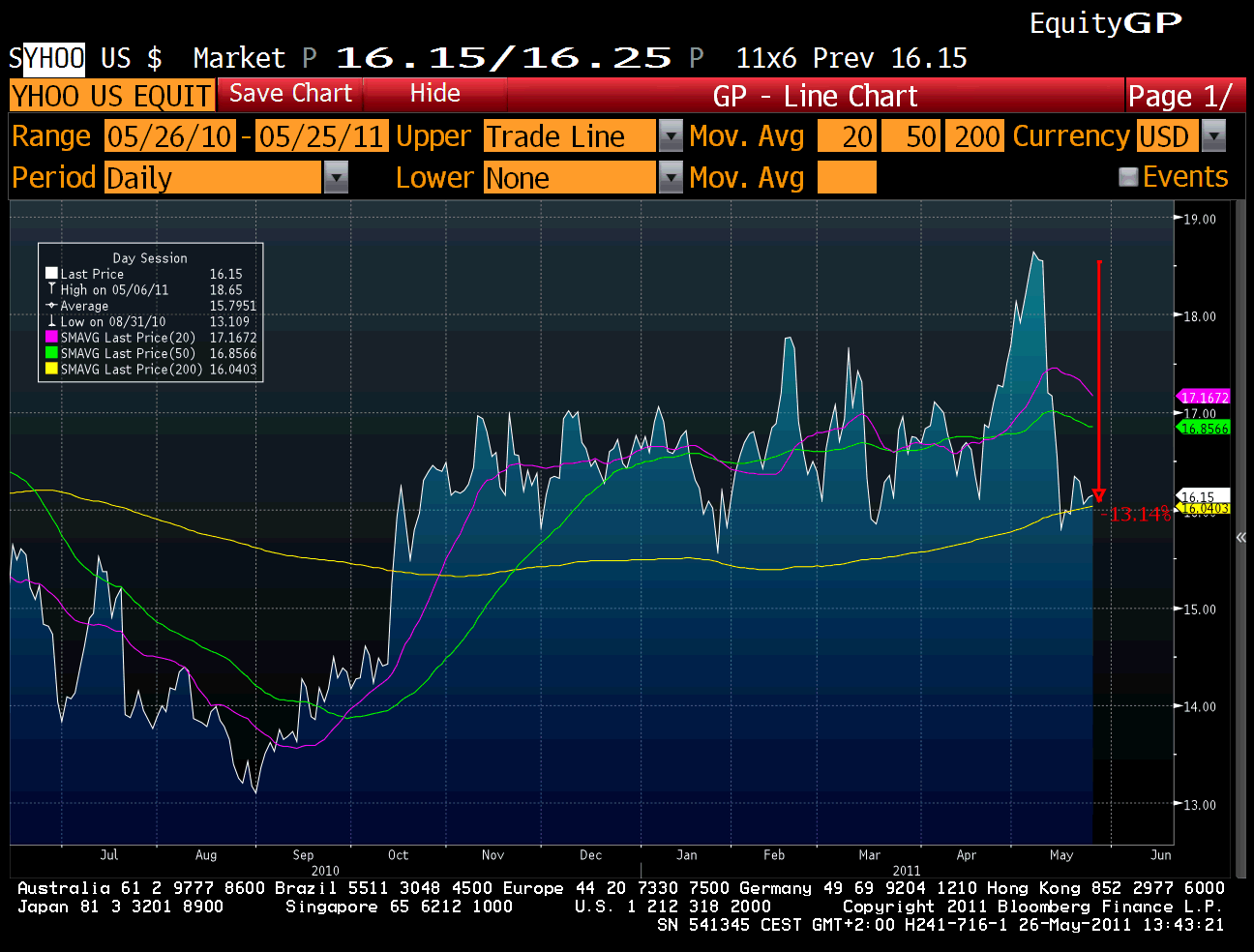Click the 16.15/16.25 bid-ask quote
This screenshot has height=952, width=1254.
(x=503, y=58)
